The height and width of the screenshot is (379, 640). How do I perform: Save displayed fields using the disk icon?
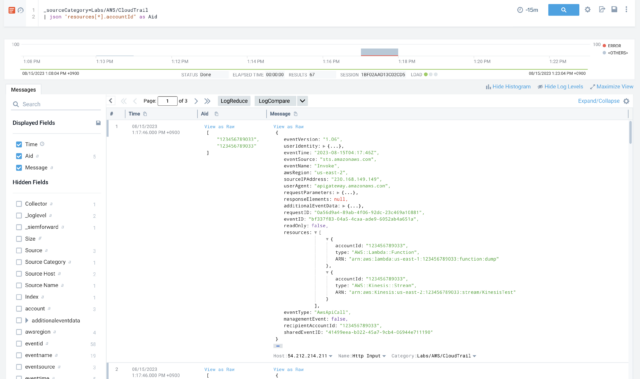[x=98, y=123]
